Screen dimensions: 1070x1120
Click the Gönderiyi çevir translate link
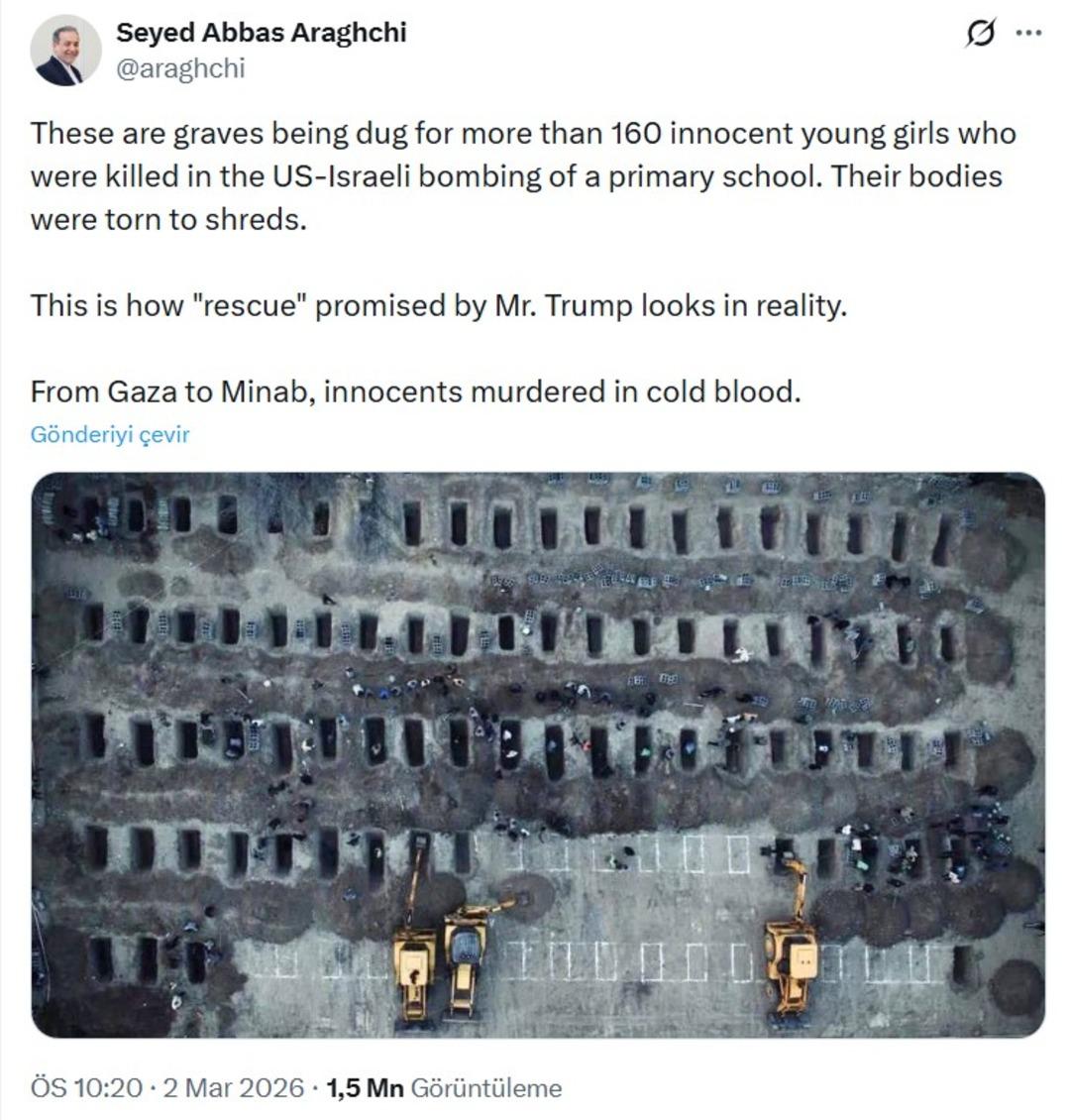click(x=110, y=434)
